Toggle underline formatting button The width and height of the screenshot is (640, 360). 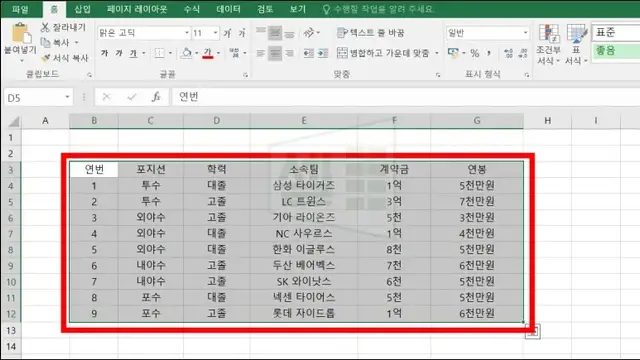(133, 53)
